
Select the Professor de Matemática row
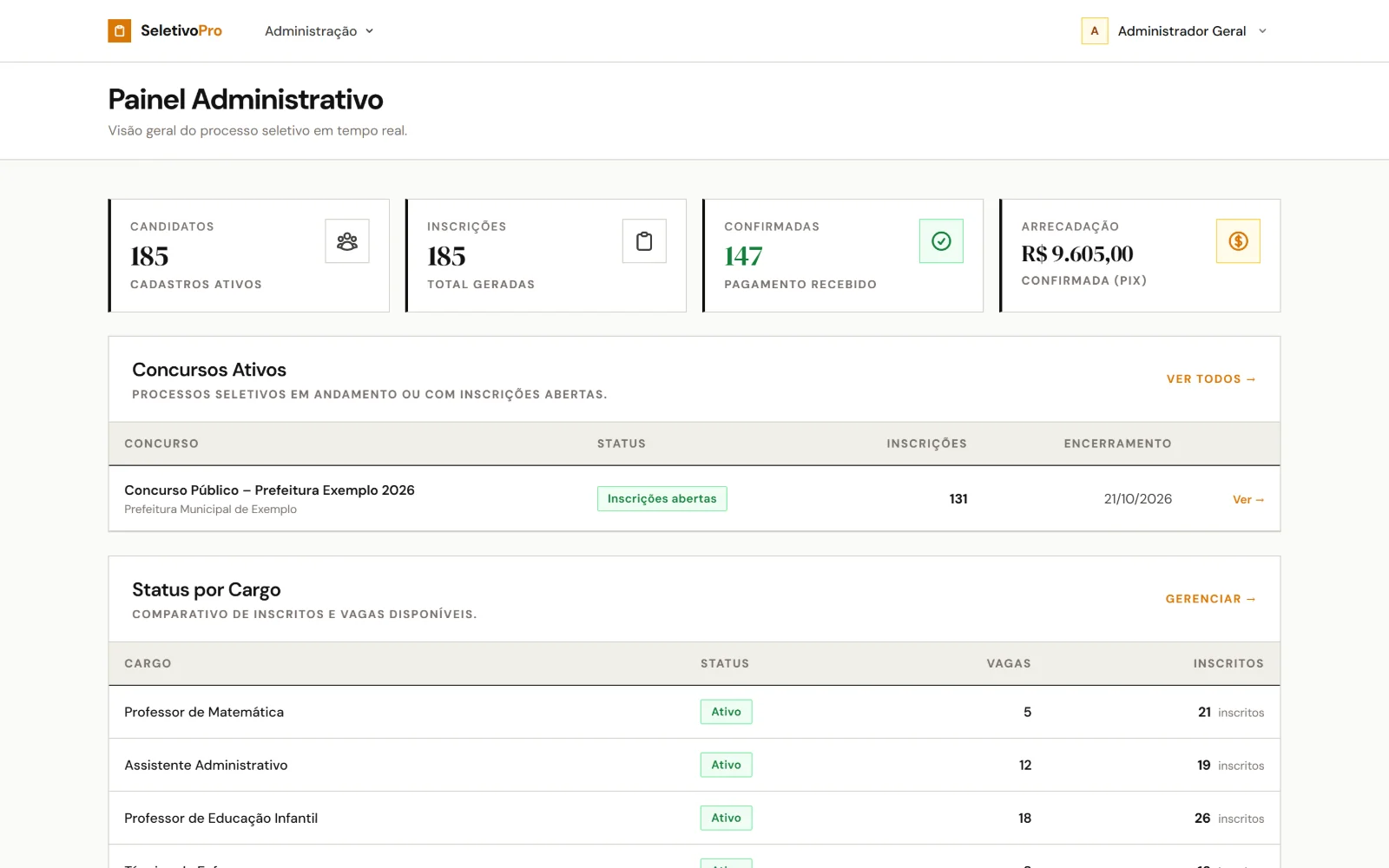click(694, 713)
